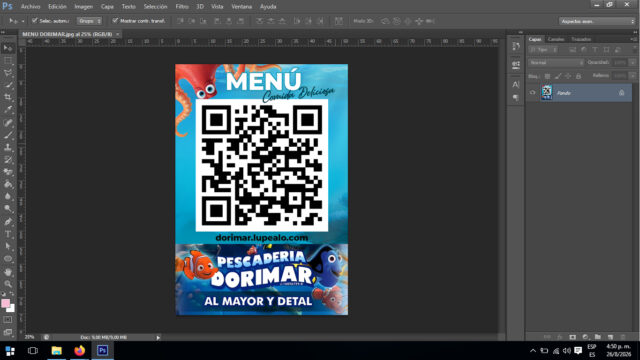The height and width of the screenshot is (360, 640).
Task: Select the Eraser tool
Action: click(8, 172)
